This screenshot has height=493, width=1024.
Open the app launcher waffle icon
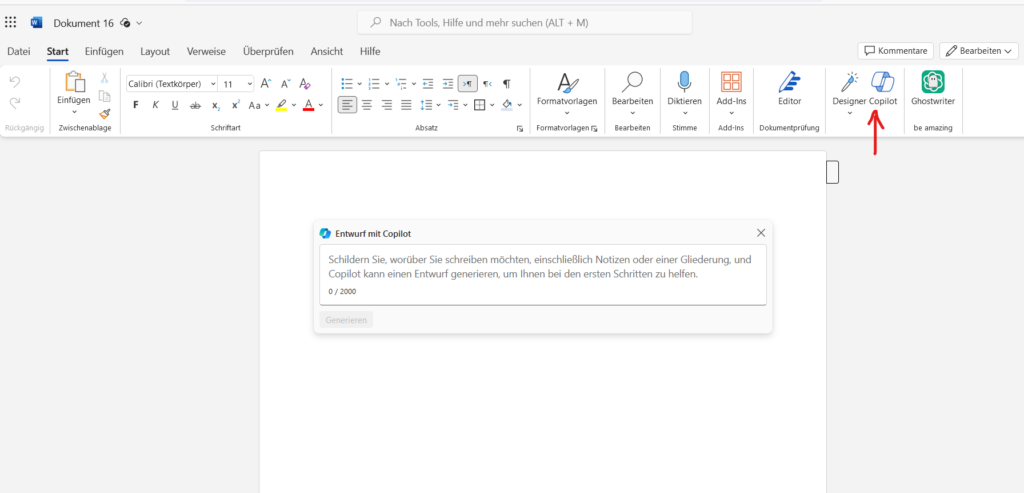[x=10, y=23]
